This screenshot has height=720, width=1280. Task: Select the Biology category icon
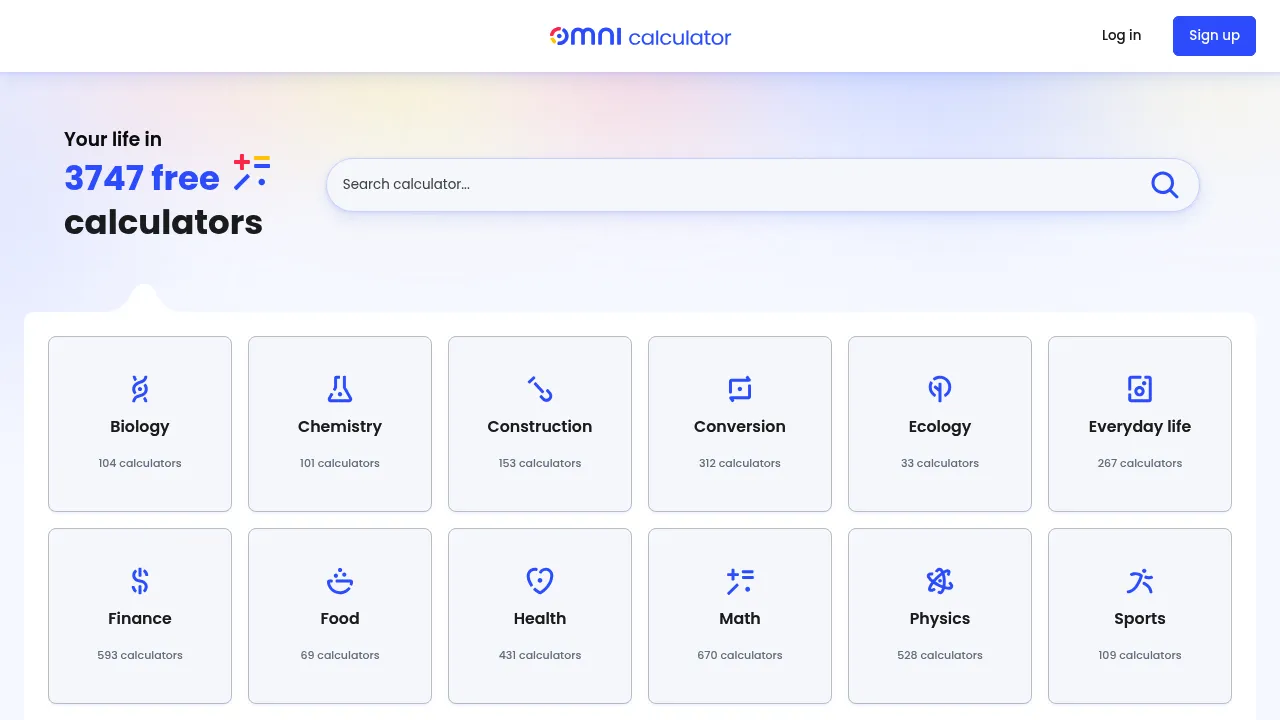(x=140, y=389)
